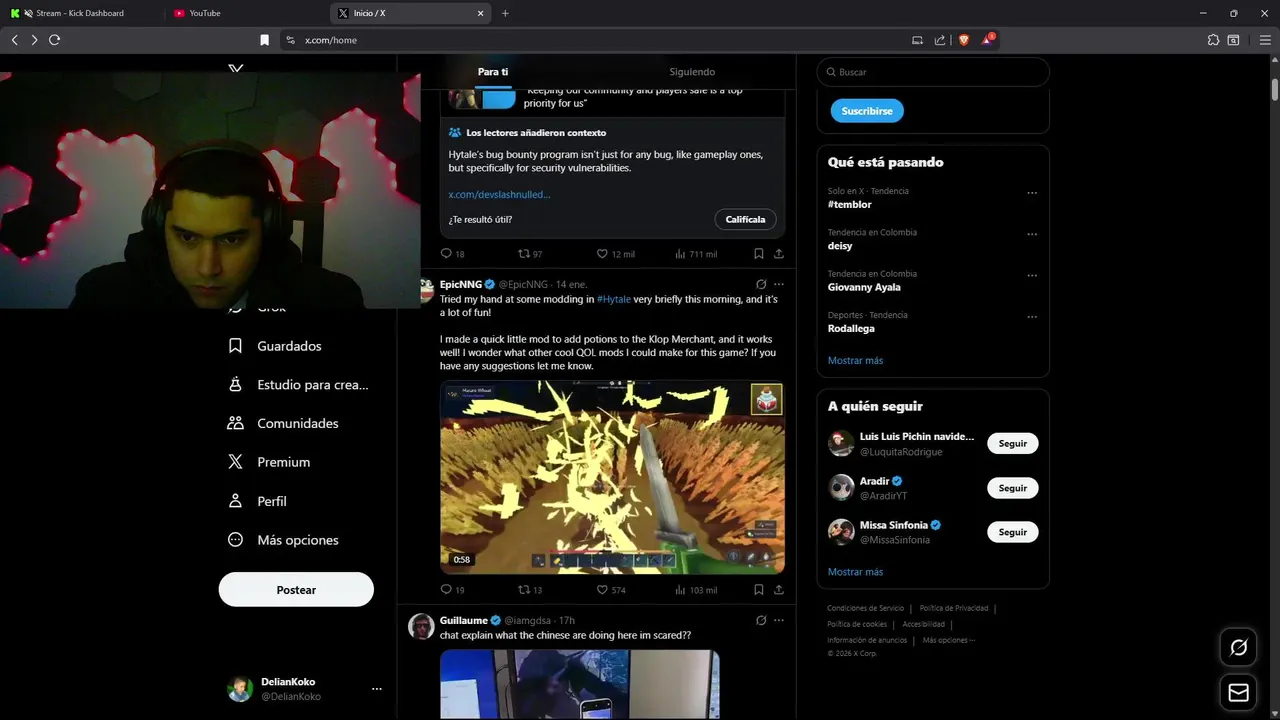Open DelianKoko account menu dots
The image size is (1280, 720).
[x=377, y=689]
